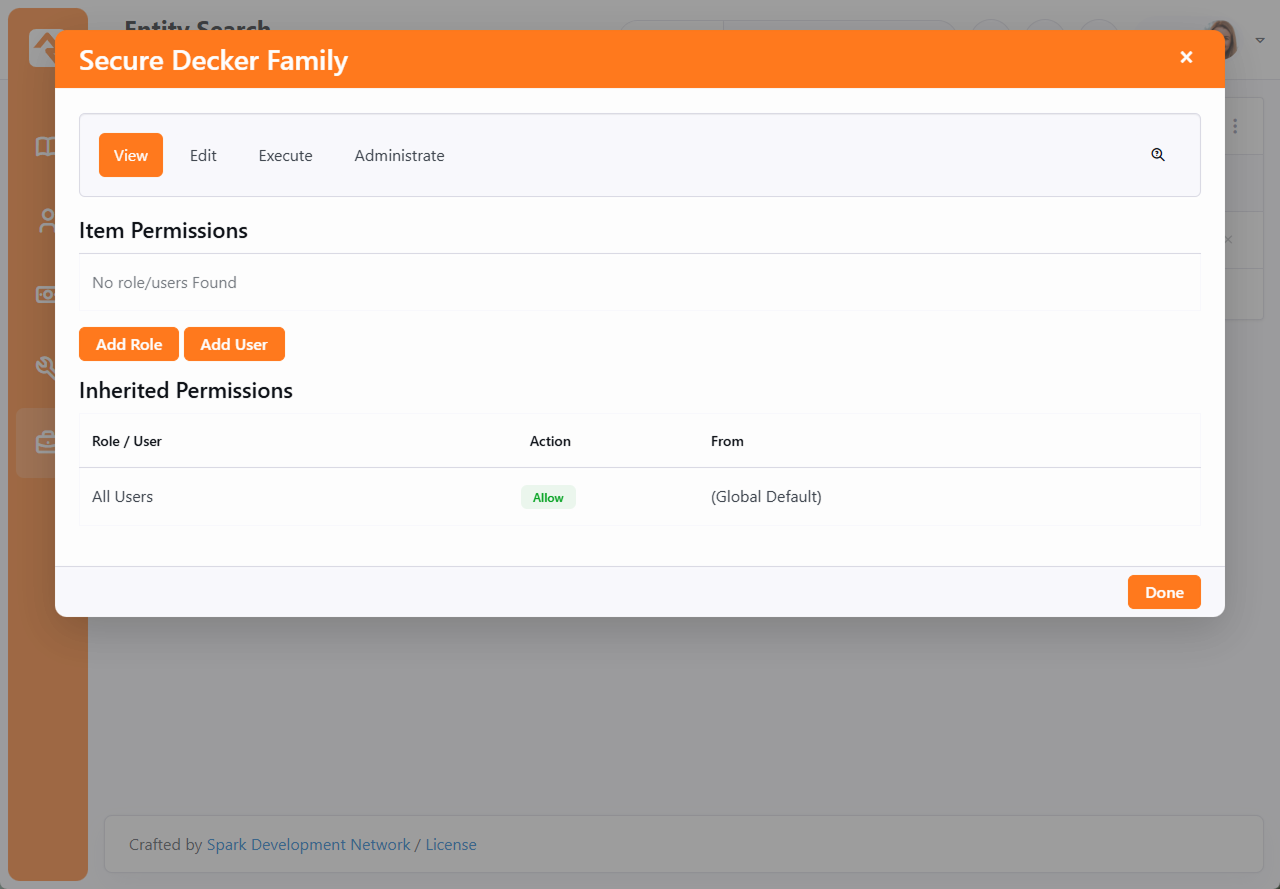1280x889 pixels.
Task: Click the briefcase icon in sidebar
Action: coord(45,442)
